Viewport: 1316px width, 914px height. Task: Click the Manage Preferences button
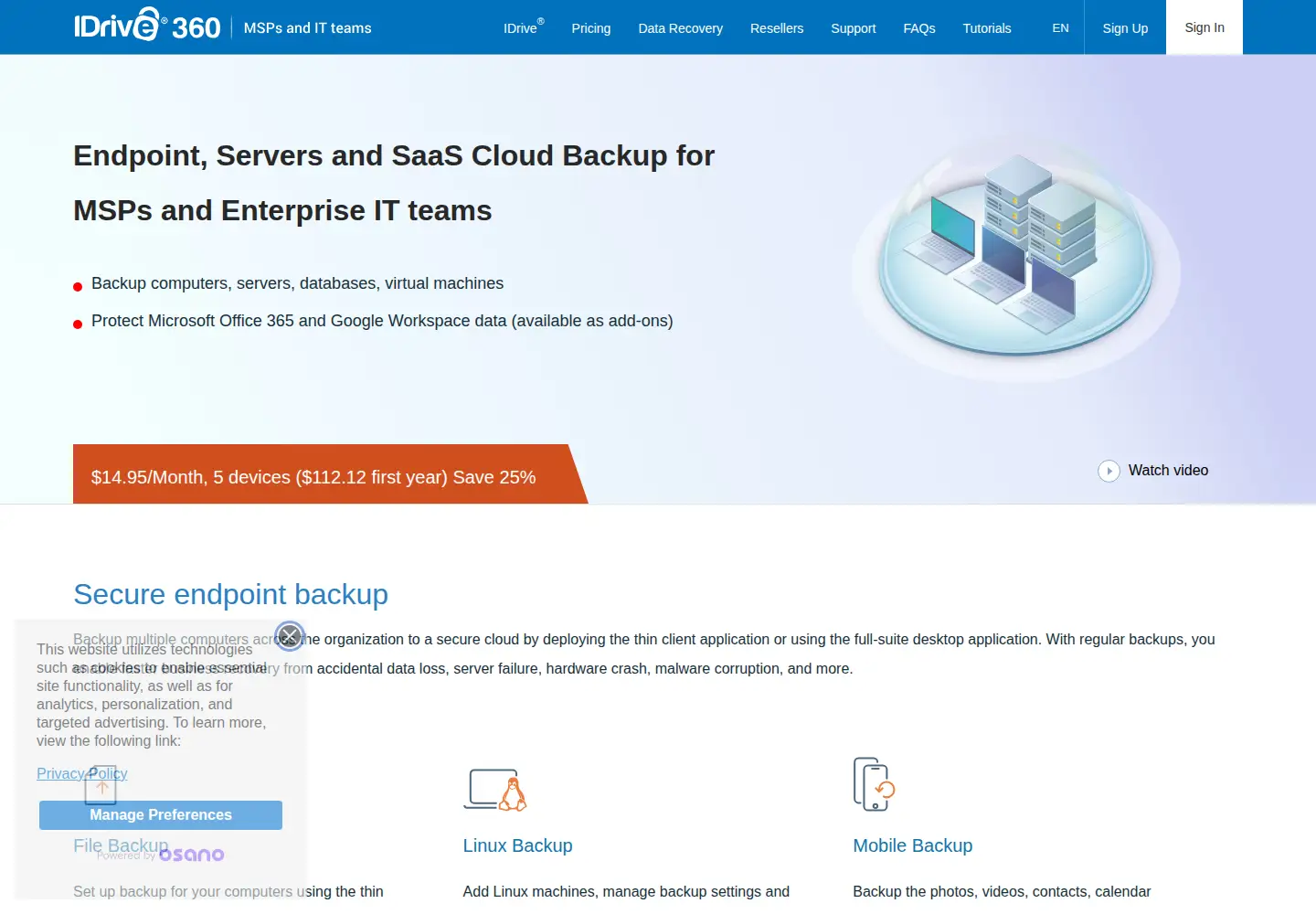[x=161, y=814]
